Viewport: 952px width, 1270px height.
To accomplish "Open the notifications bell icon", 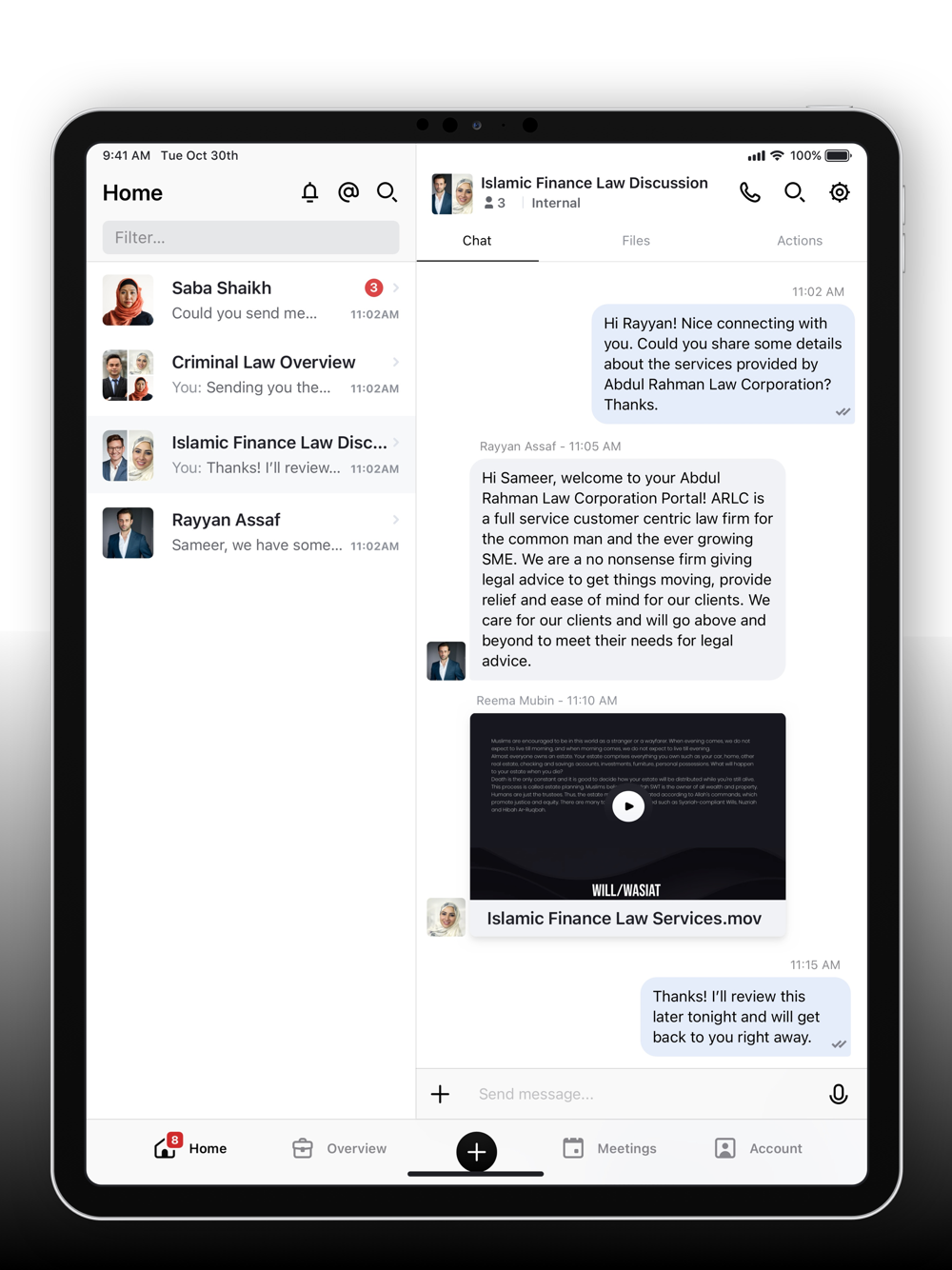I will tap(309, 192).
